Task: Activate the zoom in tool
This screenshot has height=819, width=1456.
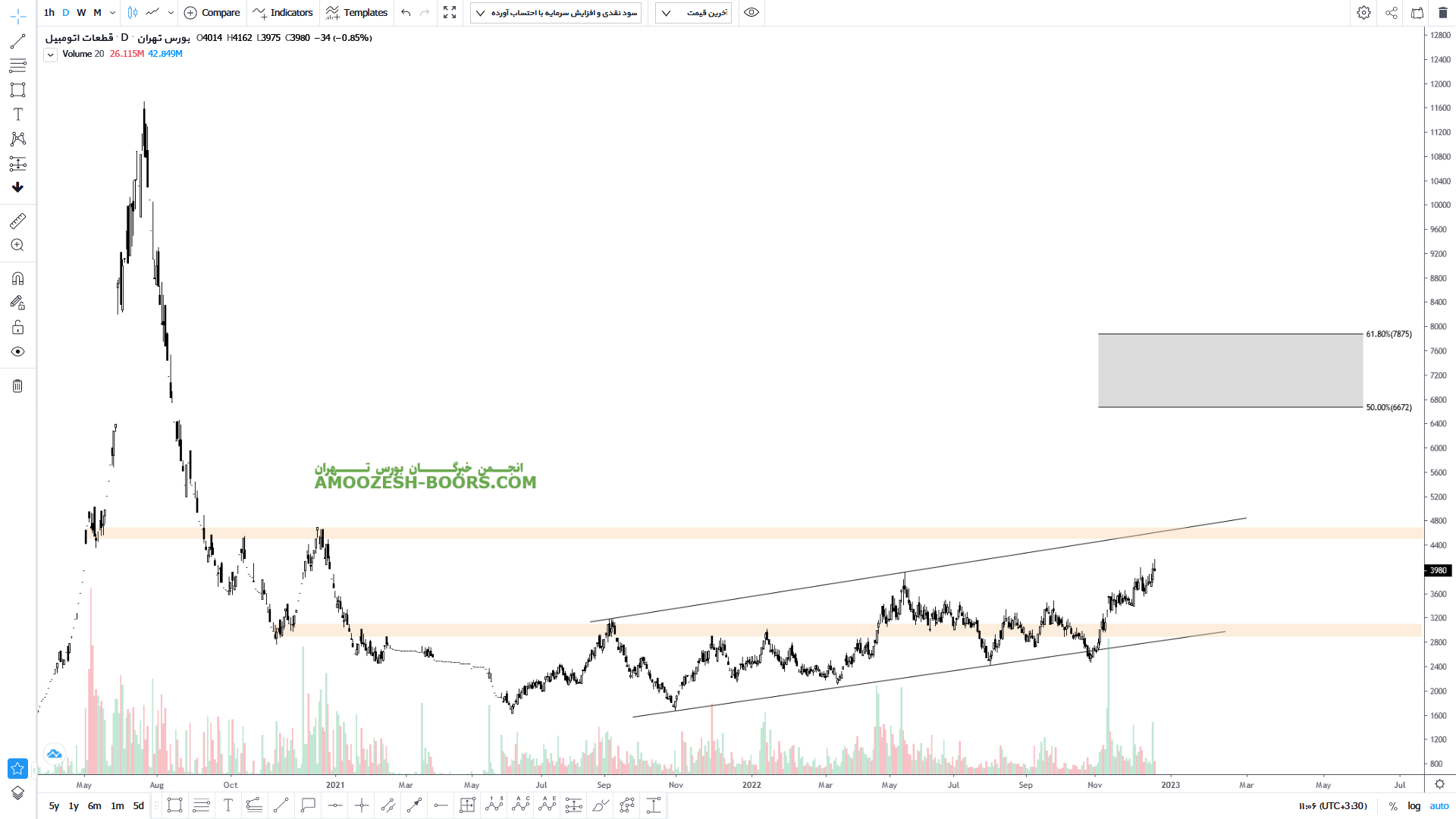Action: [17, 245]
